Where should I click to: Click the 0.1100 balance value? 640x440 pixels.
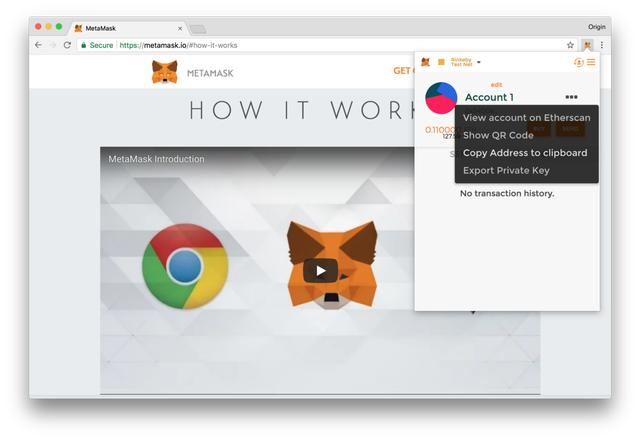pyautogui.click(x=440, y=130)
